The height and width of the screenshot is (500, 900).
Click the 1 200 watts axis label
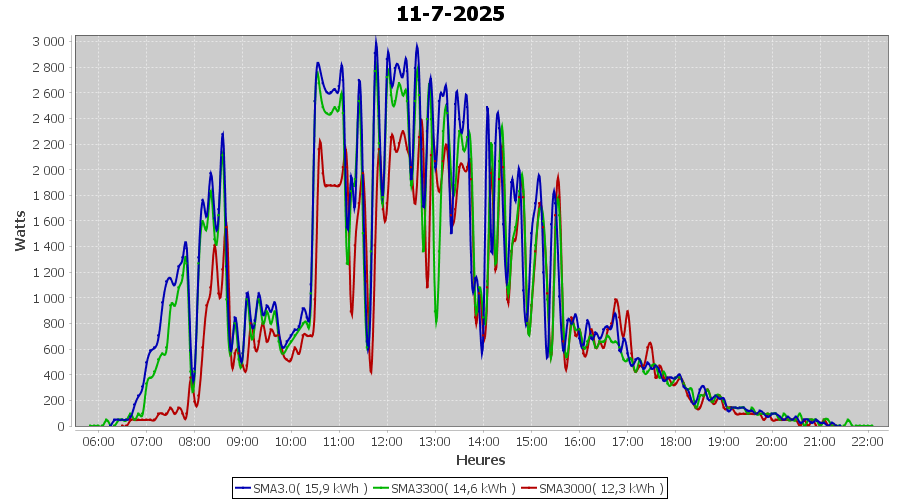(x=48, y=273)
